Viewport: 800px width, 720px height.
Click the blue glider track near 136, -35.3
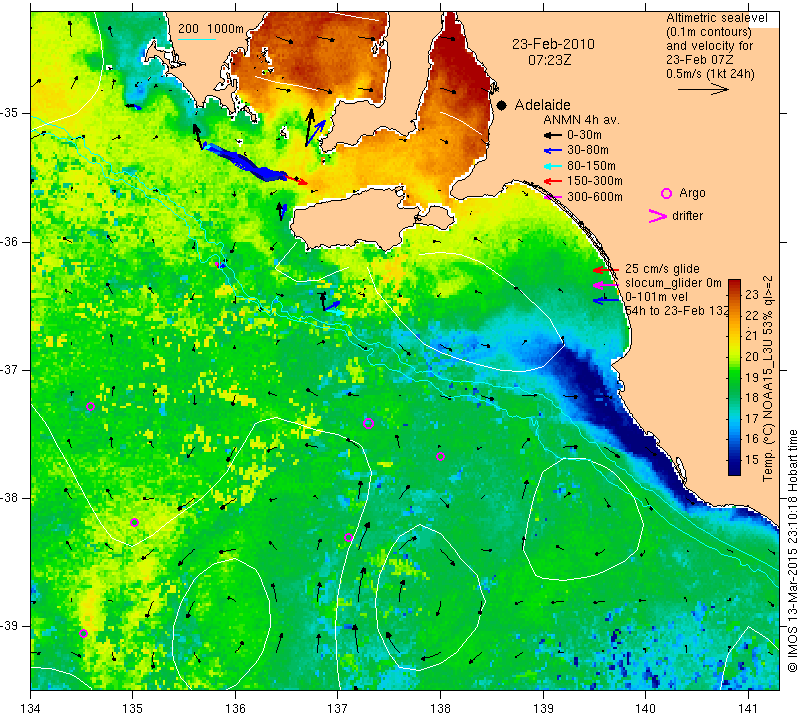pos(244,162)
